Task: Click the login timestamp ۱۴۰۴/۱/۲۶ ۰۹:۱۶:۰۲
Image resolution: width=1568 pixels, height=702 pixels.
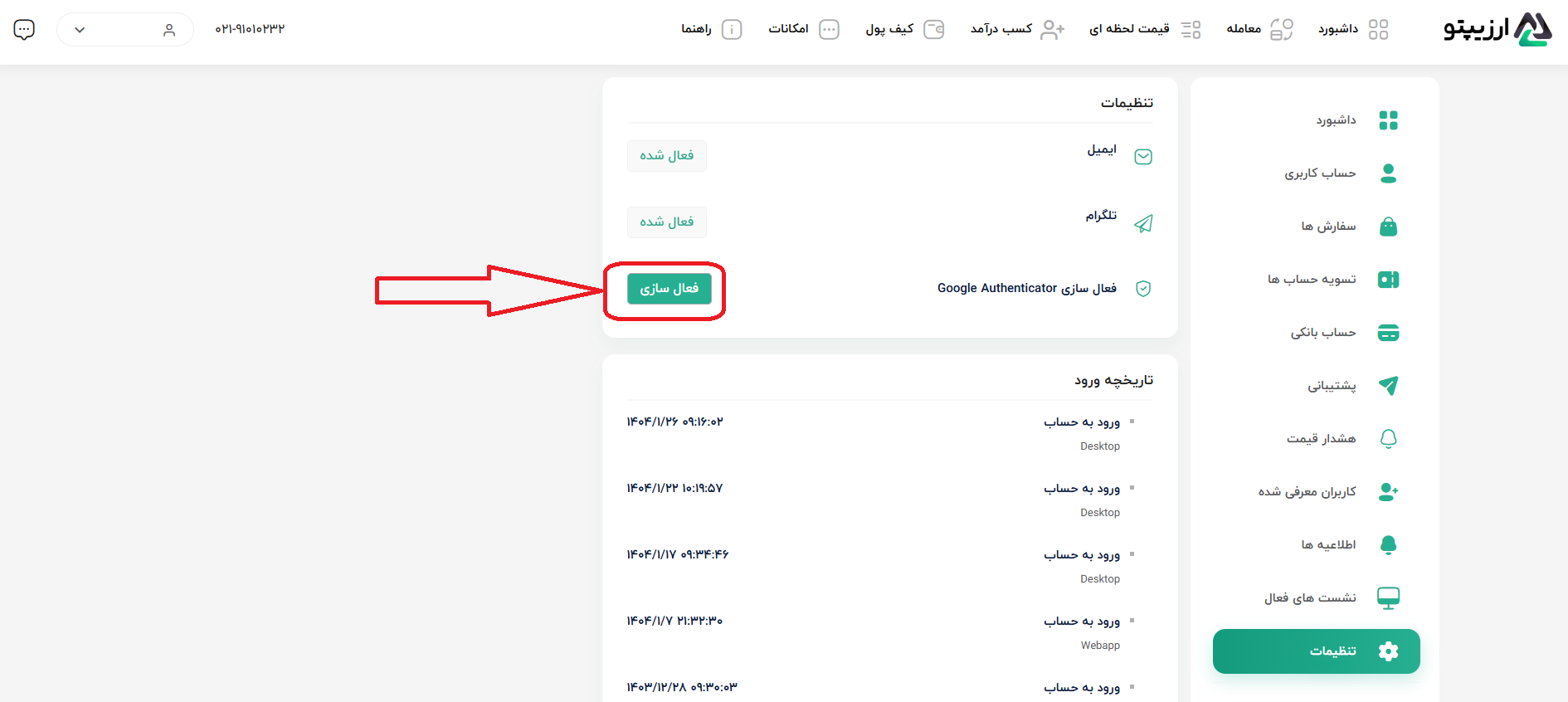Action: pyautogui.click(x=674, y=422)
